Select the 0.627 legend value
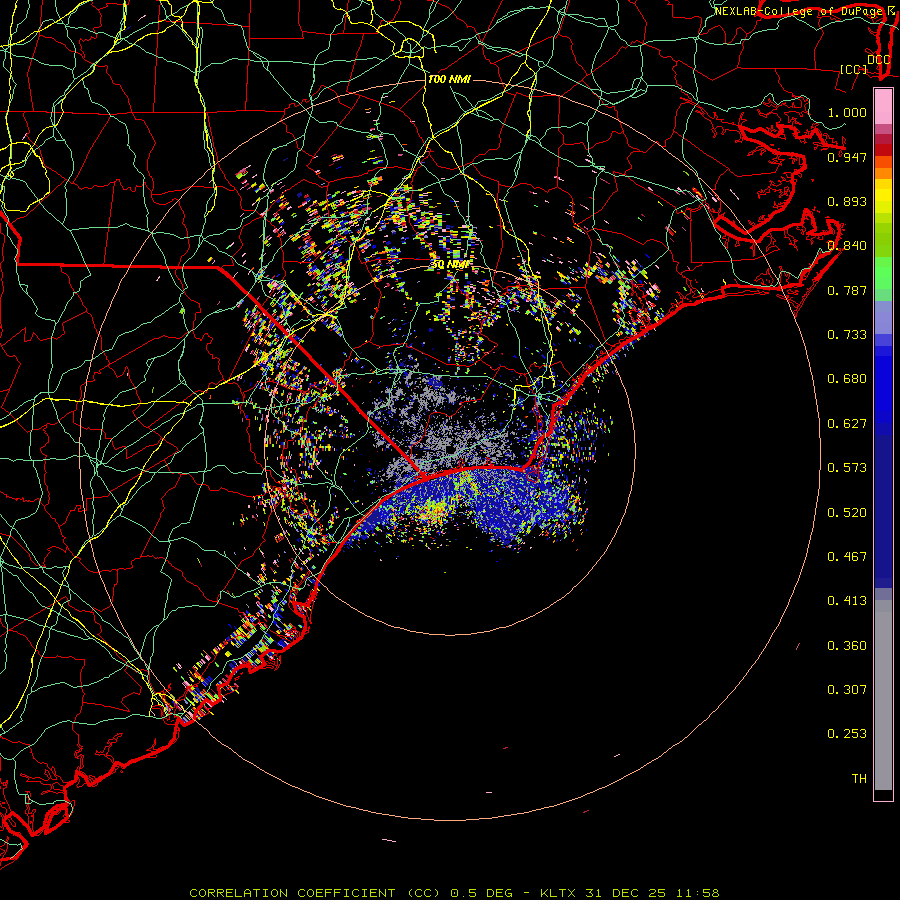The image size is (900, 900). coord(847,424)
